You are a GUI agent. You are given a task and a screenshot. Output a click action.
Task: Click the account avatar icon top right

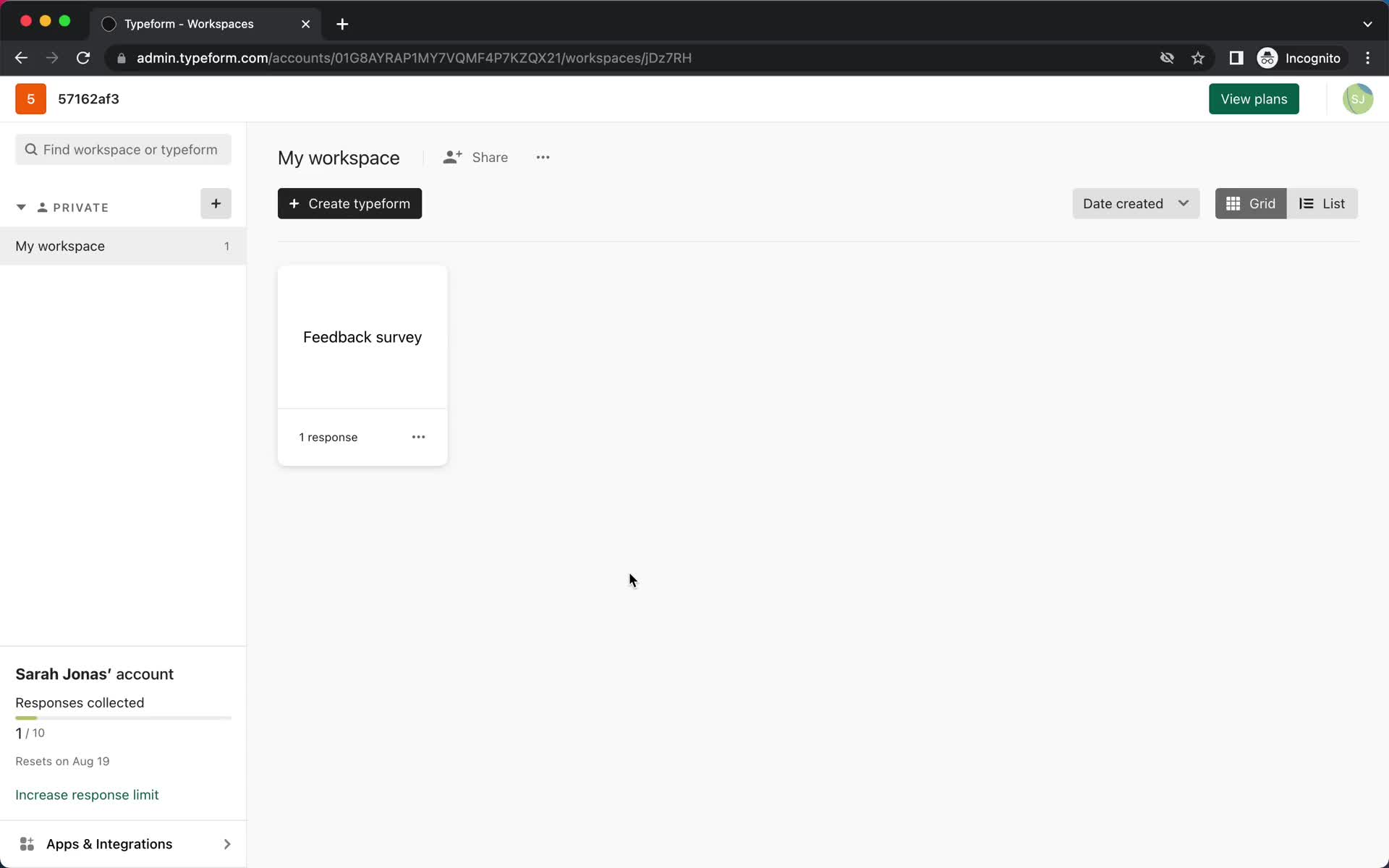(x=1357, y=99)
